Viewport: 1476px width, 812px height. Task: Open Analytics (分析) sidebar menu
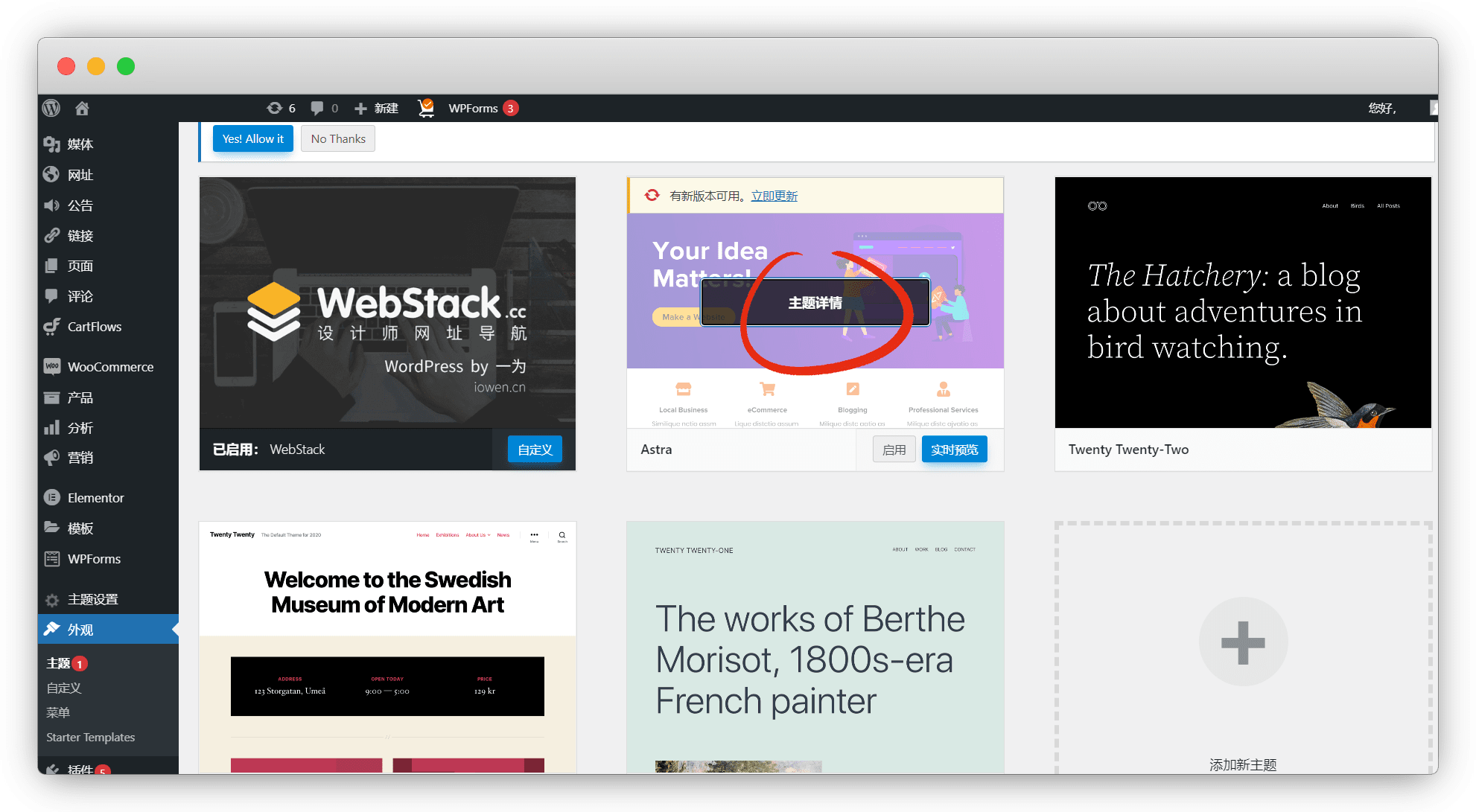pyautogui.click(x=80, y=428)
